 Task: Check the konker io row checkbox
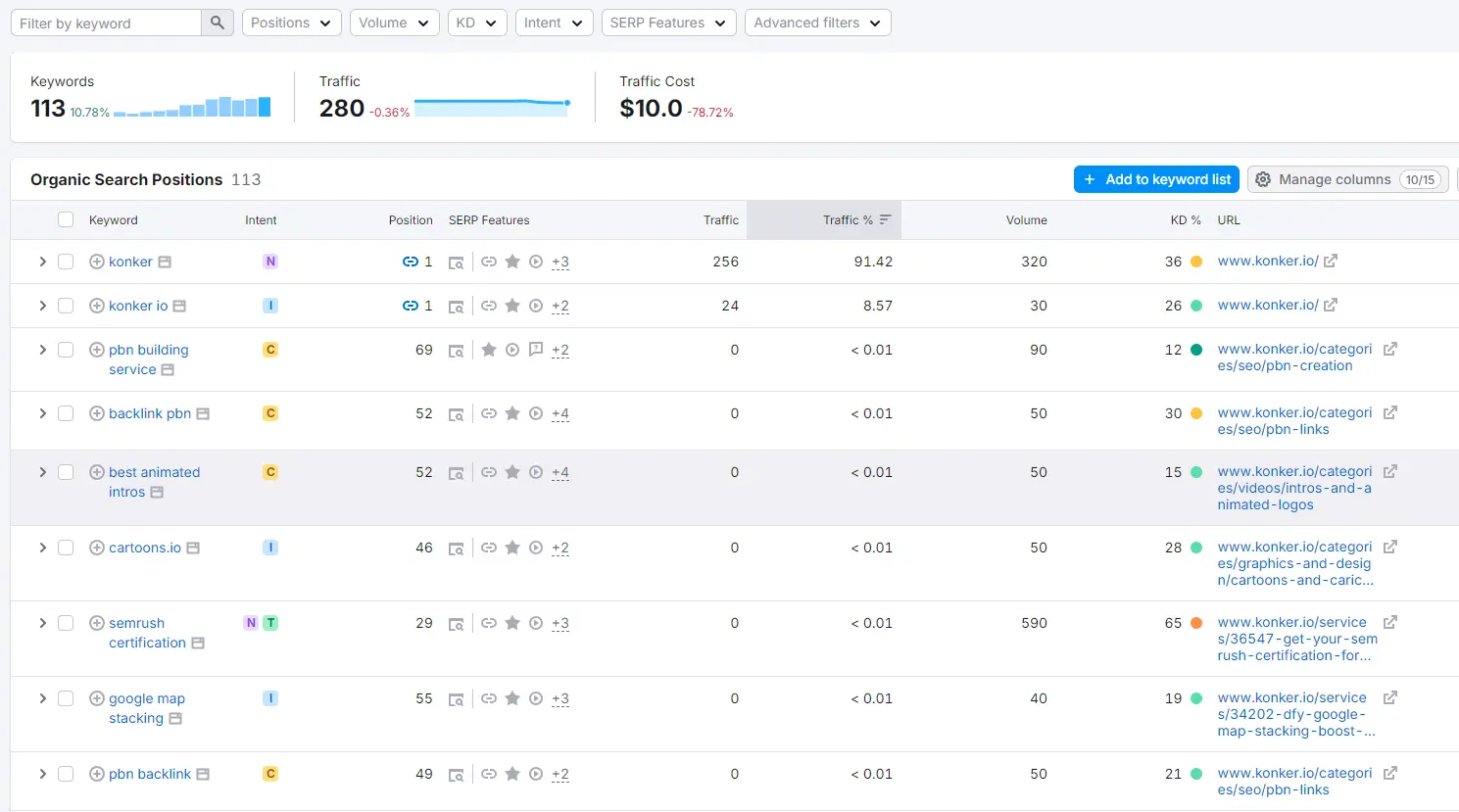point(66,306)
